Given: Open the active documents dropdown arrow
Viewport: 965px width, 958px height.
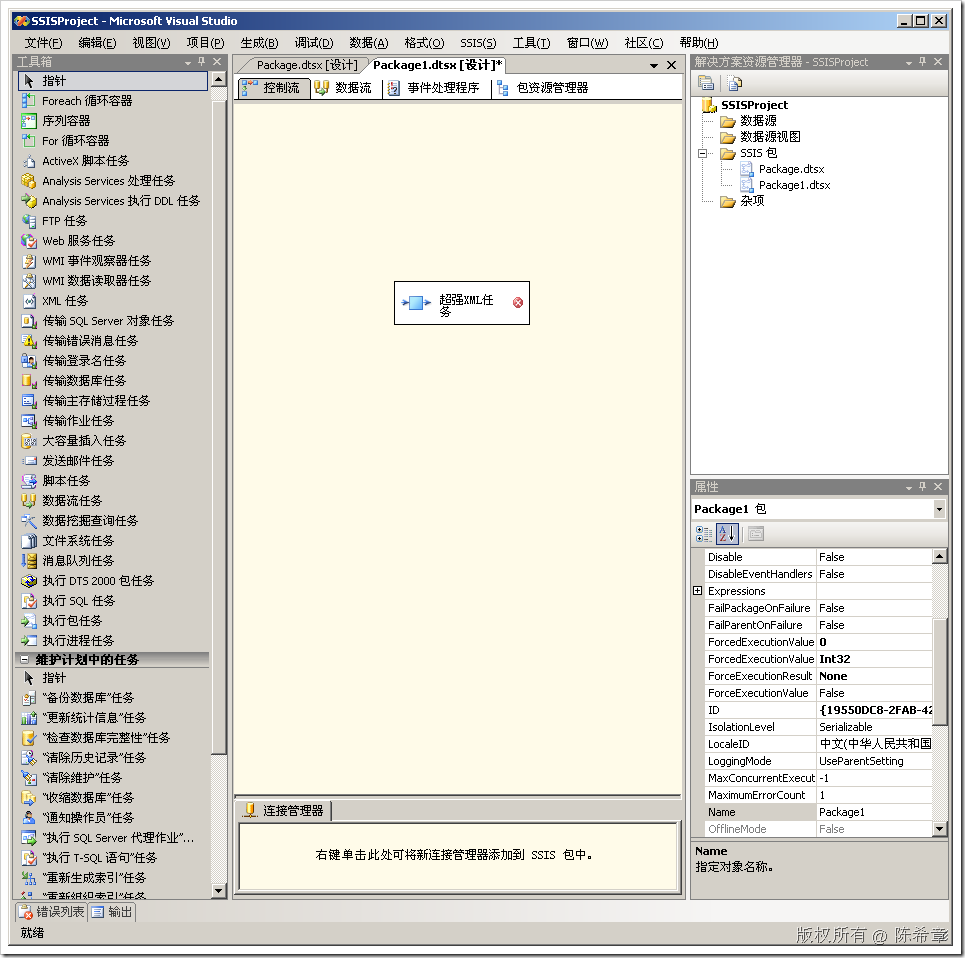Looking at the screenshot, I should click(654, 65).
